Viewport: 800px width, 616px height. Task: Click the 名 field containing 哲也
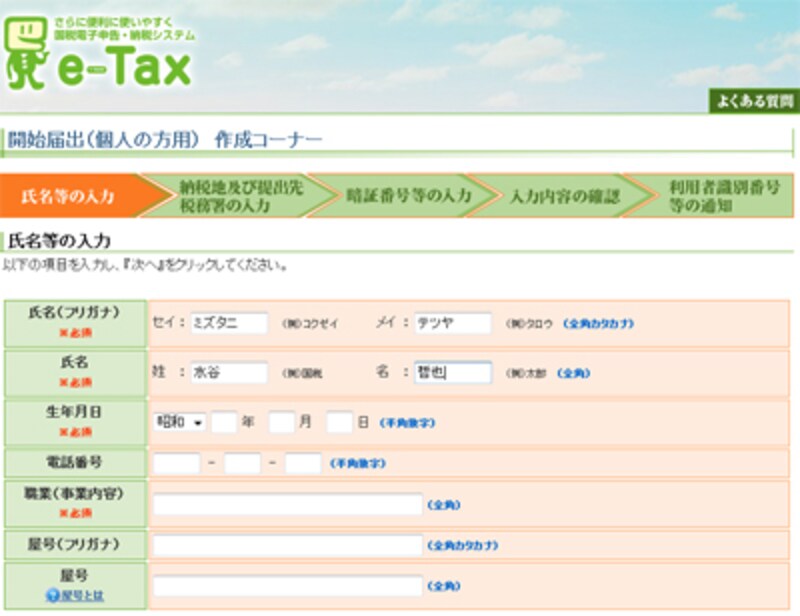[453, 373]
